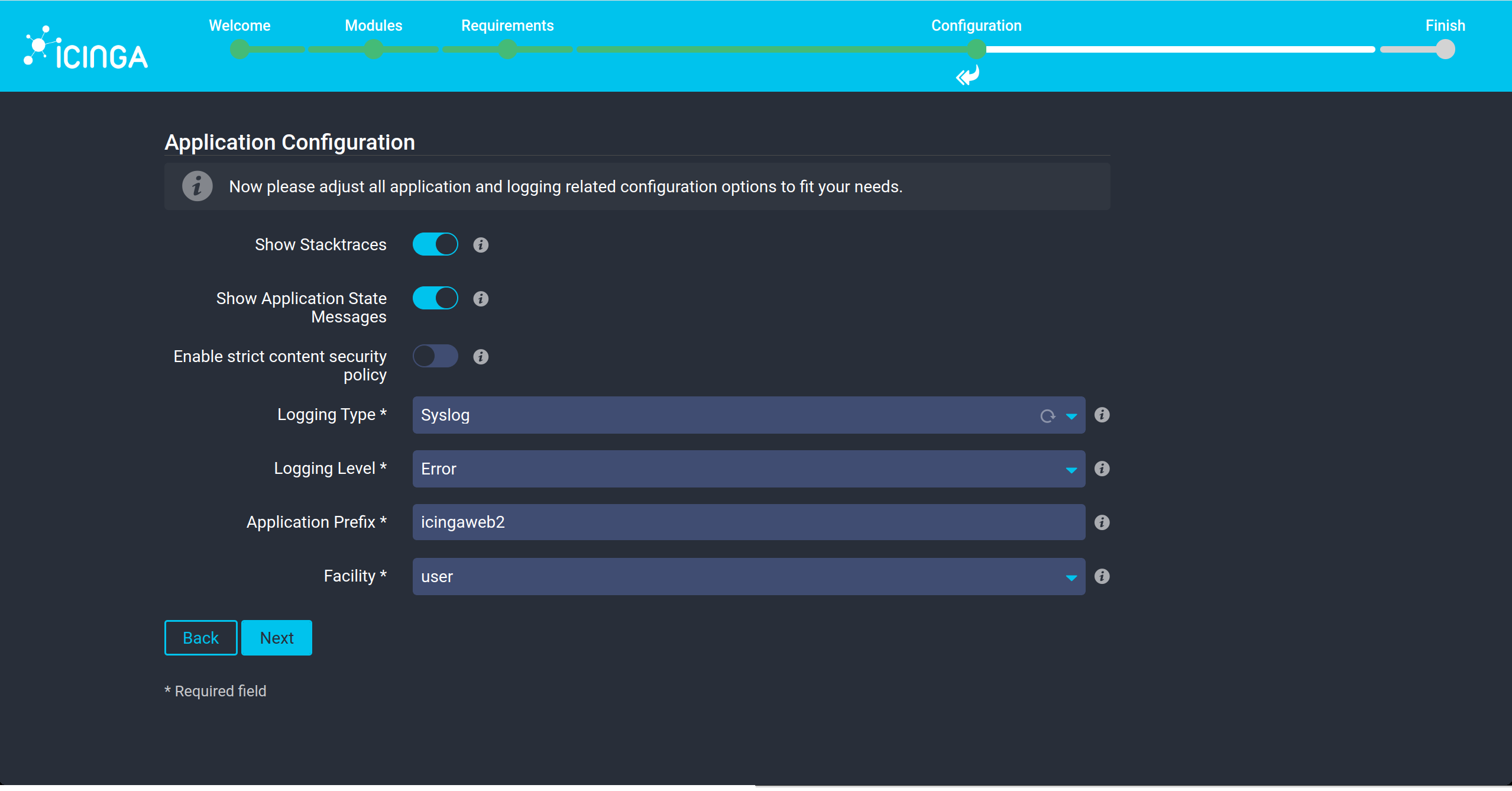Click the info icon next to Show Stacktraces
1512x791 pixels.
[480, 245]
